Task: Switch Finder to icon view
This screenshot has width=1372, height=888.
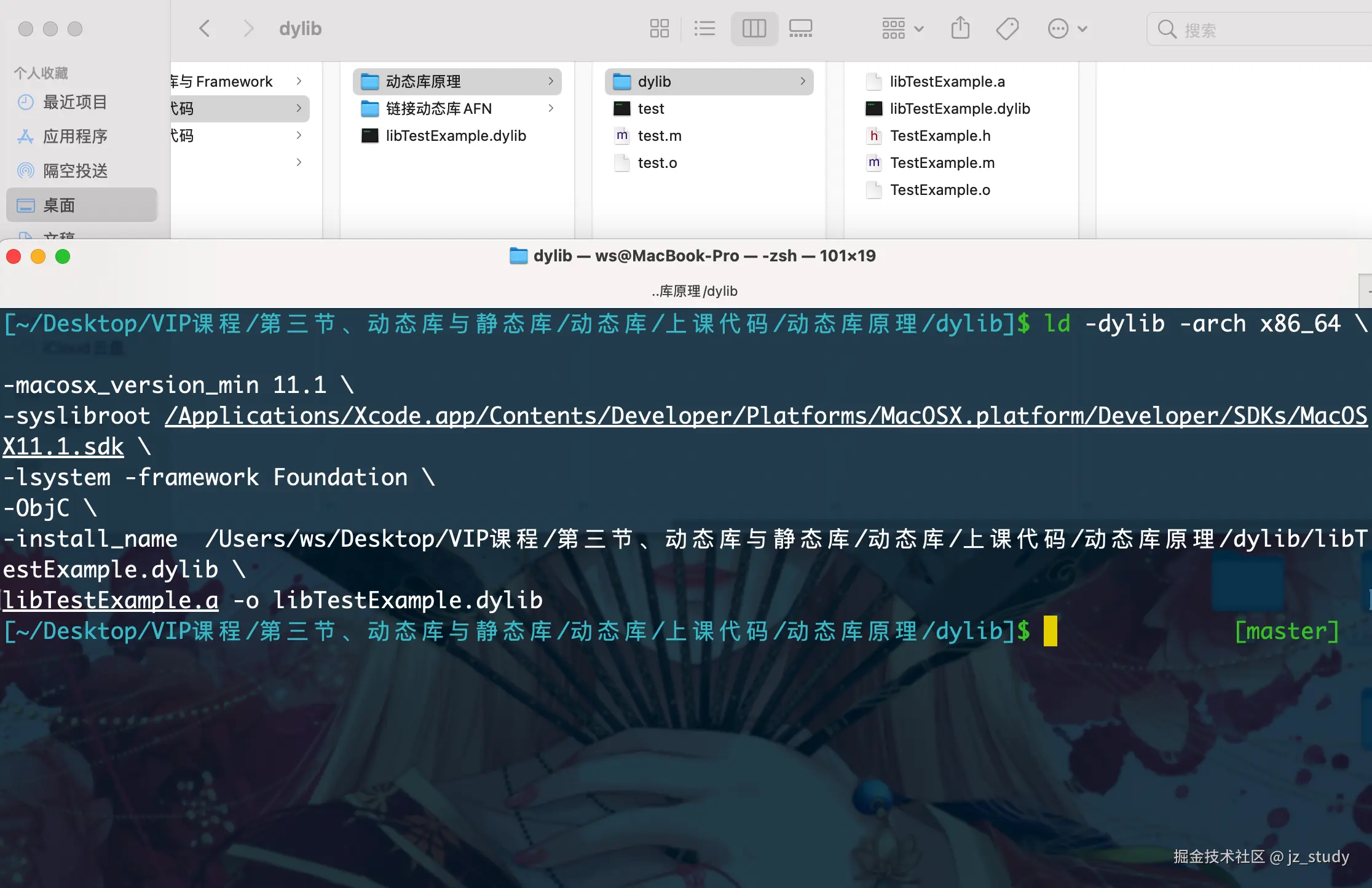Action: coord(659,28)
